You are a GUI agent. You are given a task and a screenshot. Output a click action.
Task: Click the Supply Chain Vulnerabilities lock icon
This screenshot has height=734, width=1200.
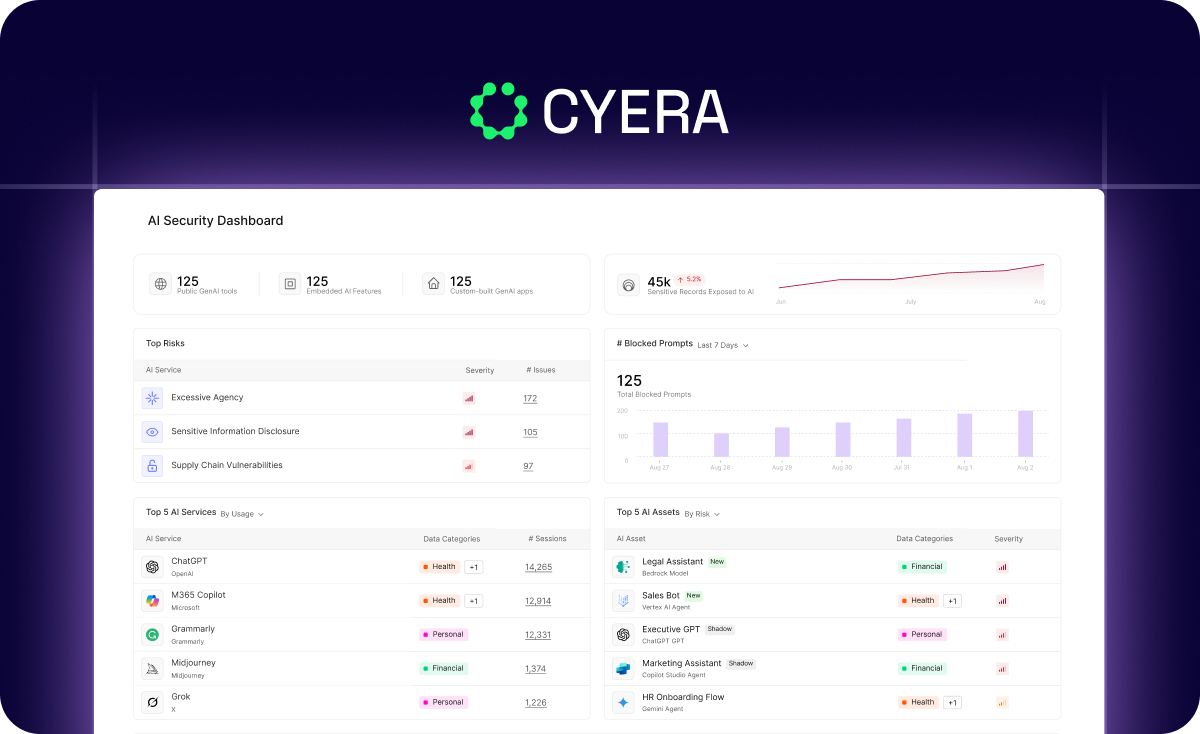point(152,466)
